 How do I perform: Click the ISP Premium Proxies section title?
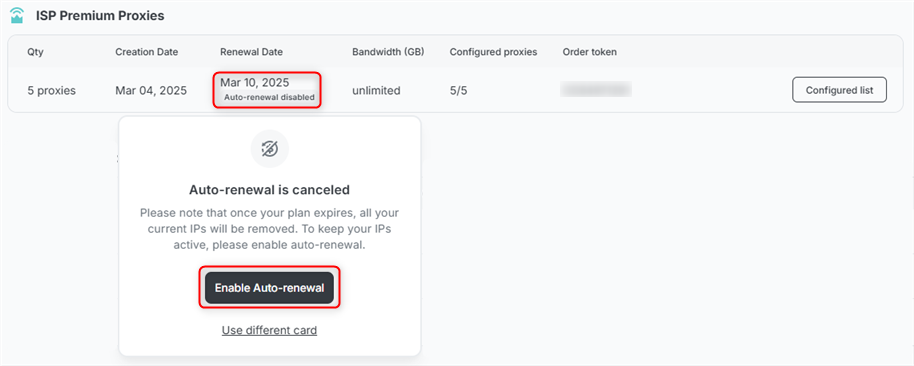pos(100,16)
